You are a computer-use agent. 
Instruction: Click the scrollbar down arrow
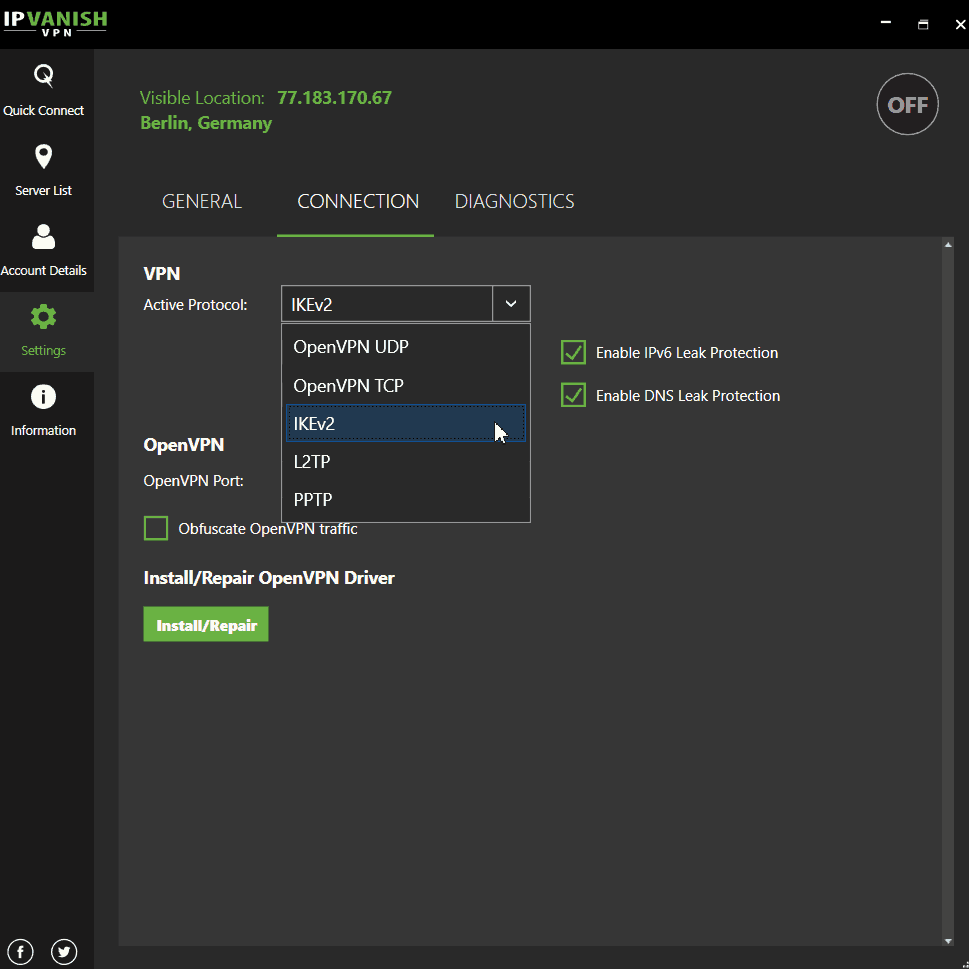coord(948,941)
